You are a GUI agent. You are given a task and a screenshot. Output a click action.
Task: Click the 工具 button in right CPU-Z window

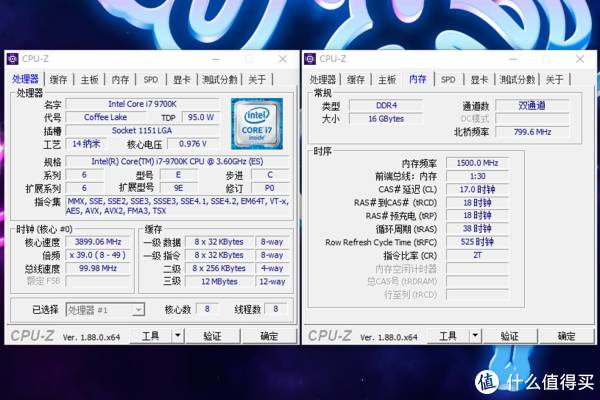448,336
